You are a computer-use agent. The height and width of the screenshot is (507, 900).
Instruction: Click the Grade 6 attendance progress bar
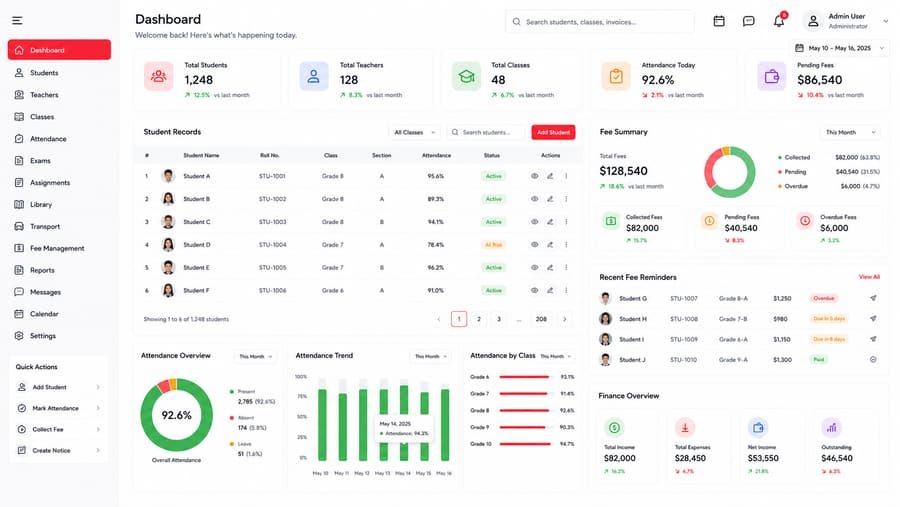525,377
